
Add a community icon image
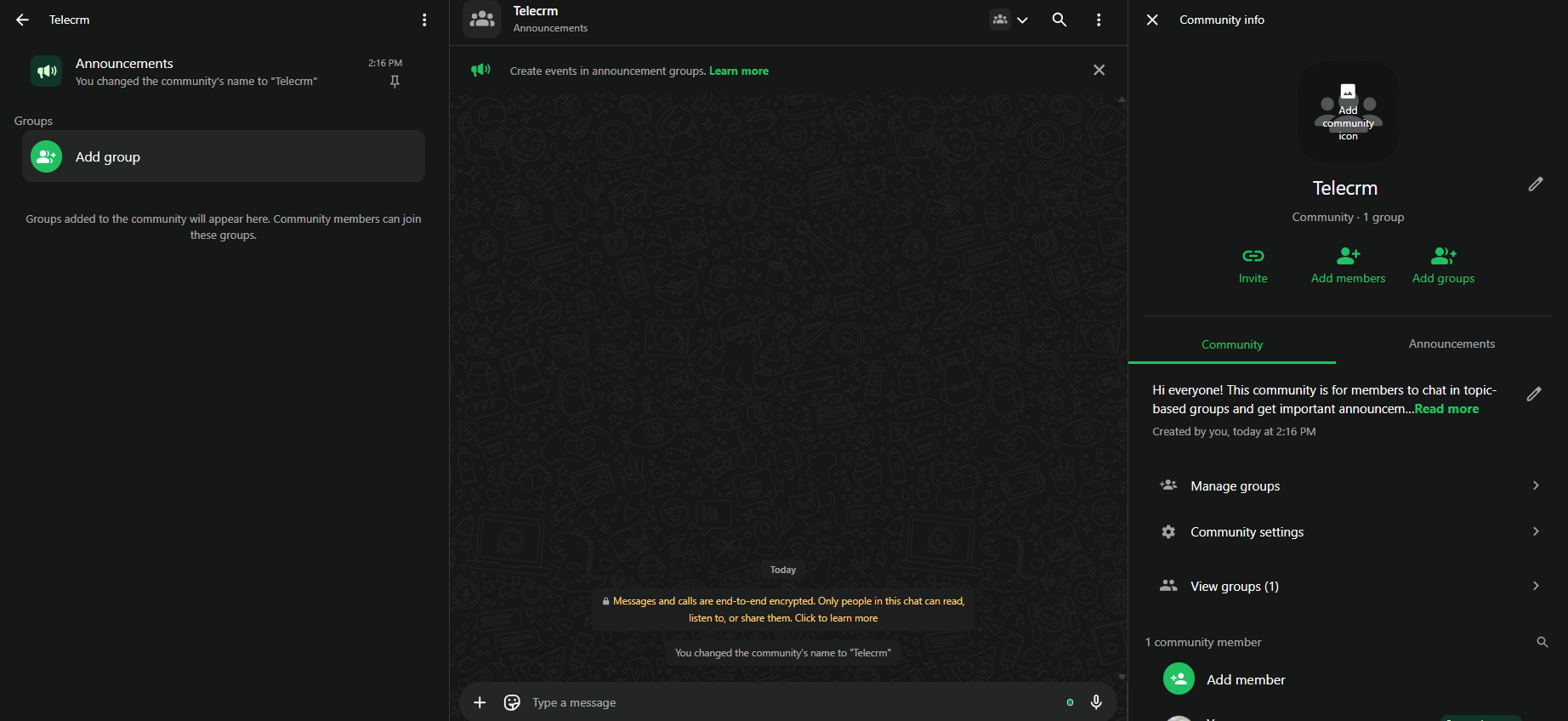coord(1349,112)
